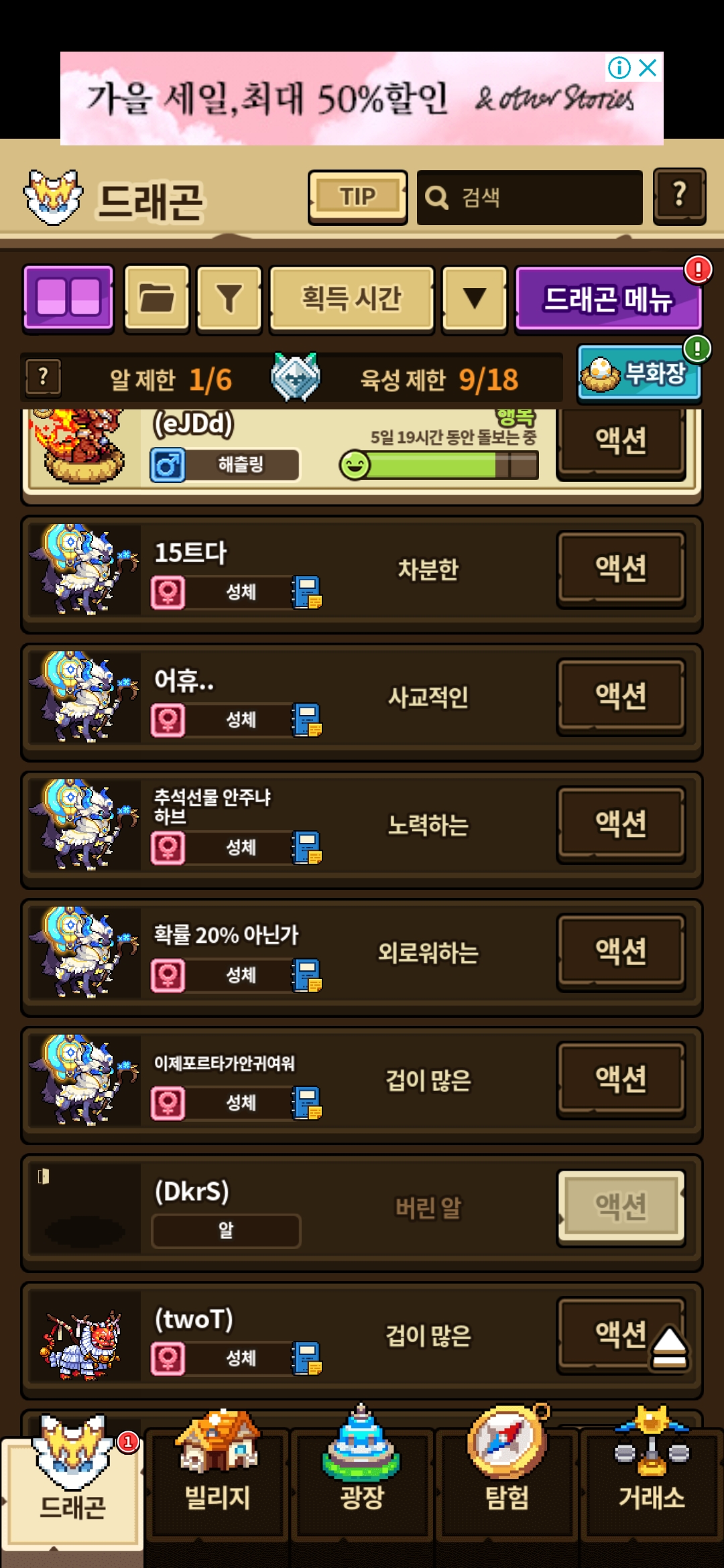724x1568 pixels.
Task: Switch to the 탐험 compass tab
Action: point(507,1474)
